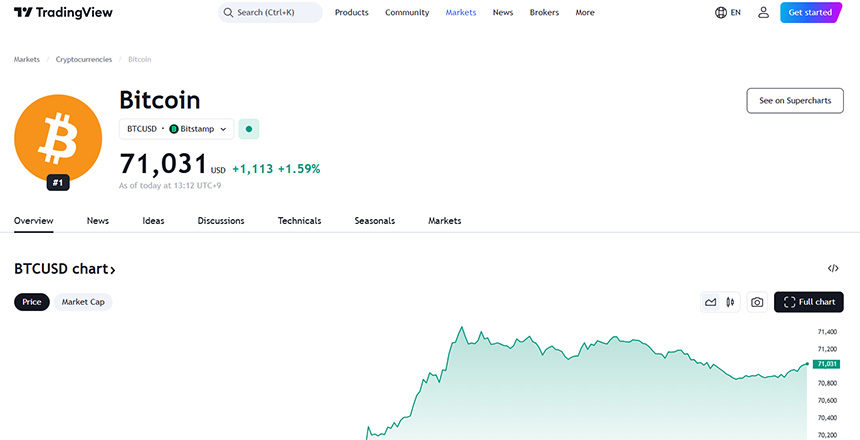Open the Brokers menu
The image size is (860, 440).
544,13
